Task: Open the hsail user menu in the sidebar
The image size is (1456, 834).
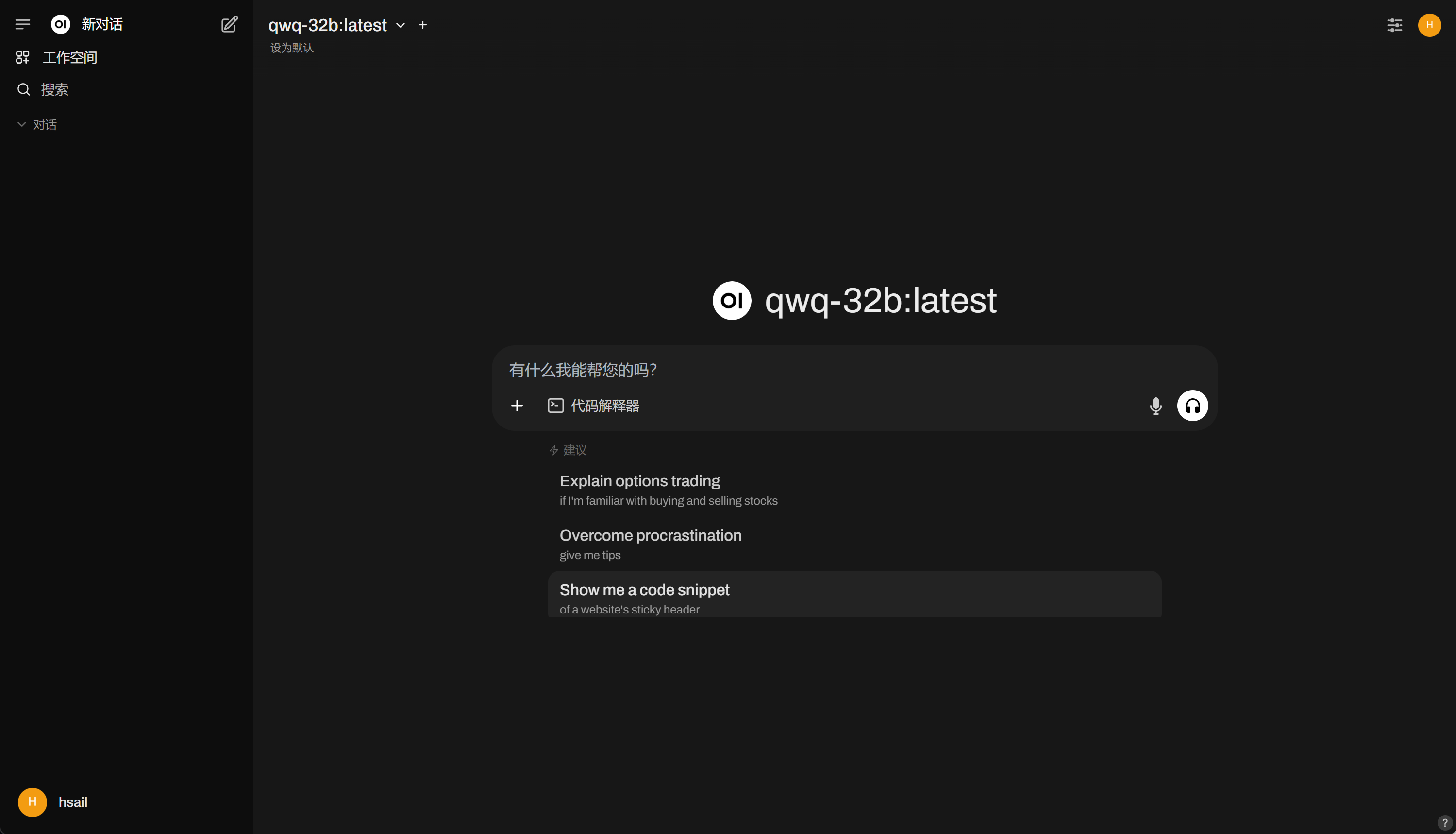Action: point(52,802)
